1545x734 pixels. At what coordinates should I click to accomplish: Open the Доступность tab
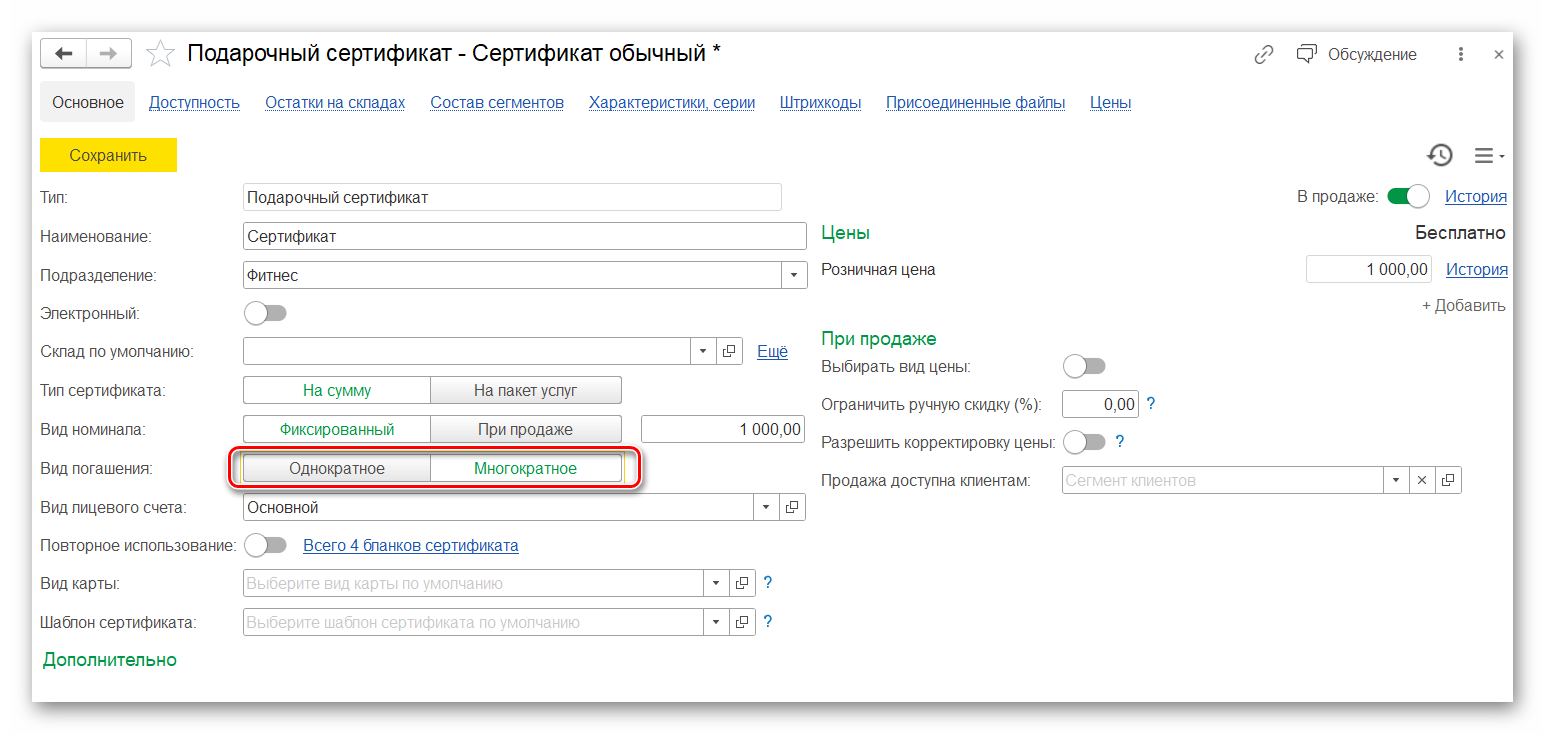click(194, 102)
